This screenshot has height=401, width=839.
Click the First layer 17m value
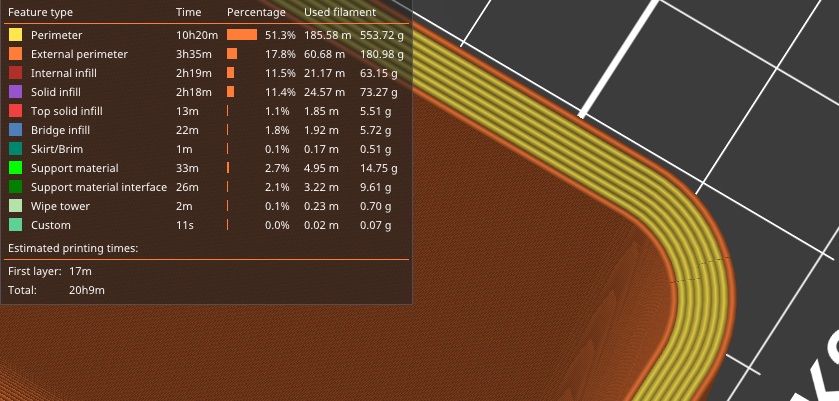[x=80, y=271]
